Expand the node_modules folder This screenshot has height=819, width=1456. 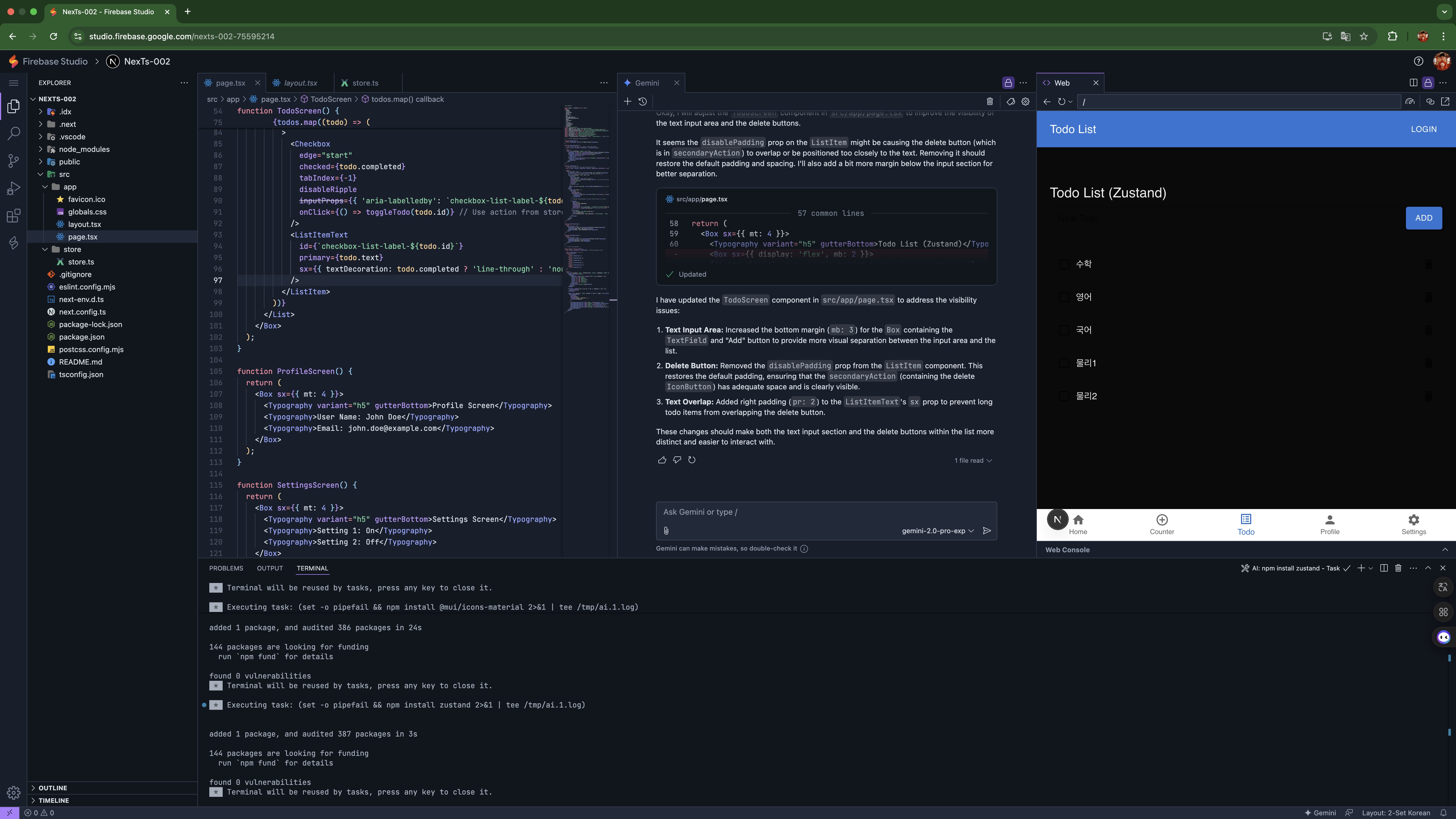(84, 149)
